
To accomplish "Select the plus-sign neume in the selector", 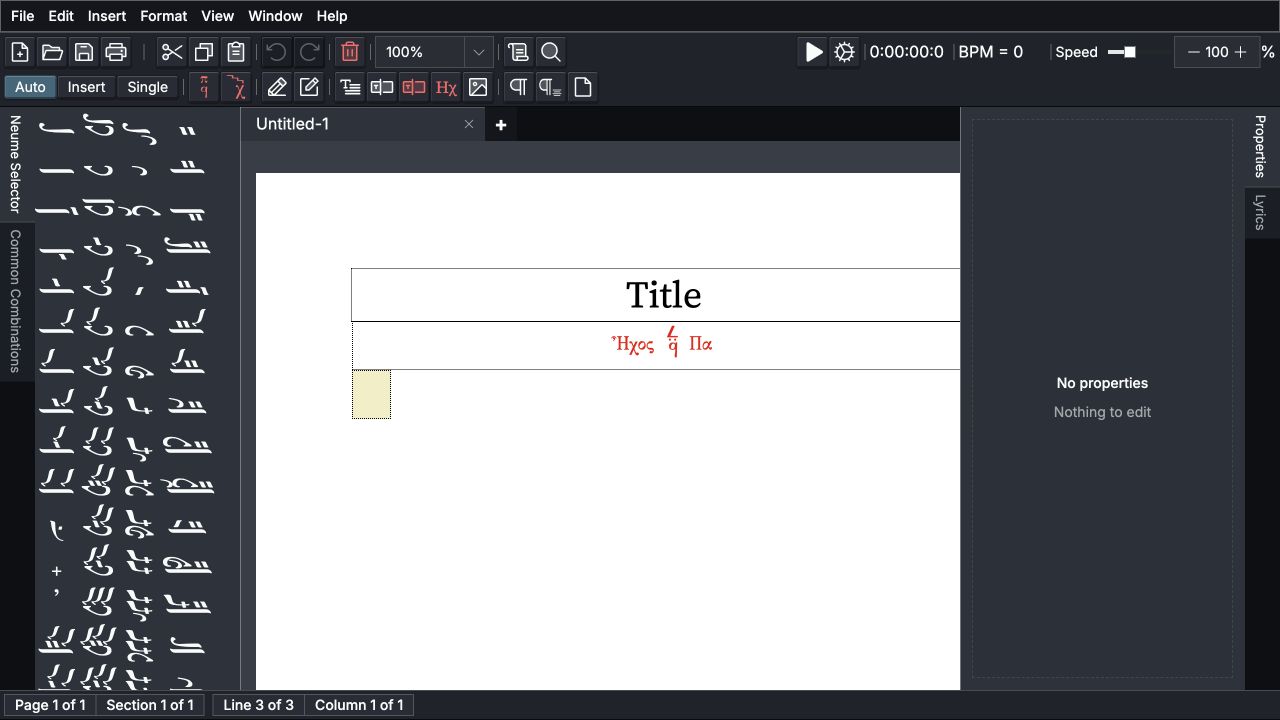I will click(57, 571).
